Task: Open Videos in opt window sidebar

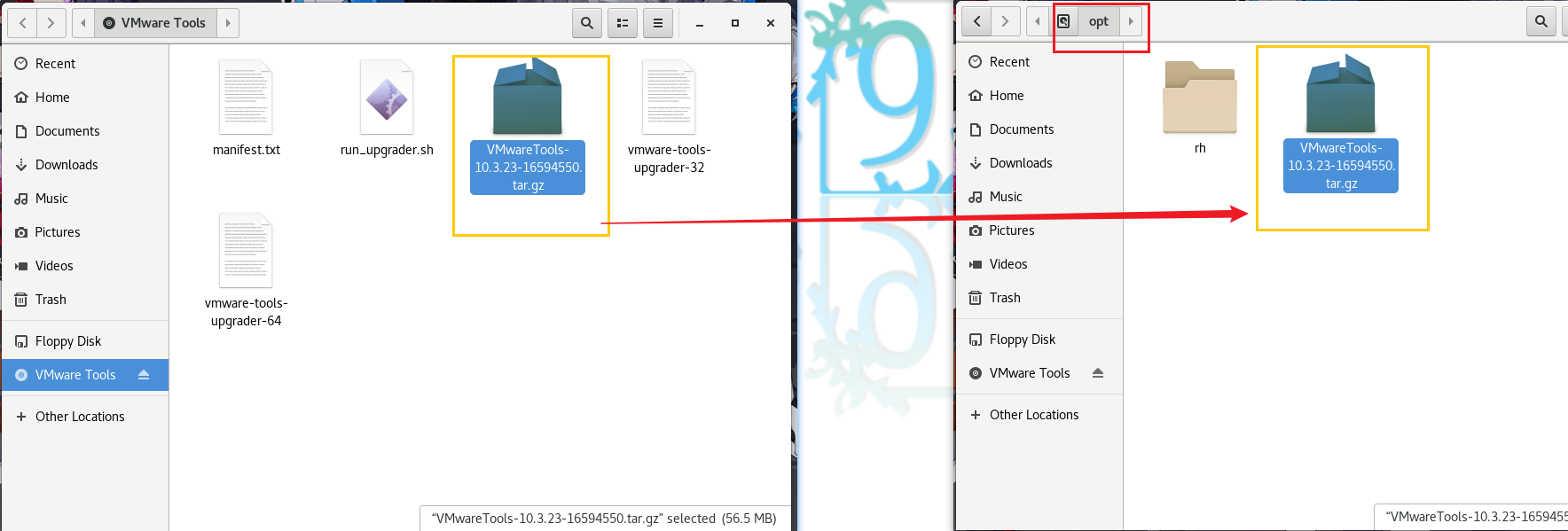Action: pos(1039,264)
